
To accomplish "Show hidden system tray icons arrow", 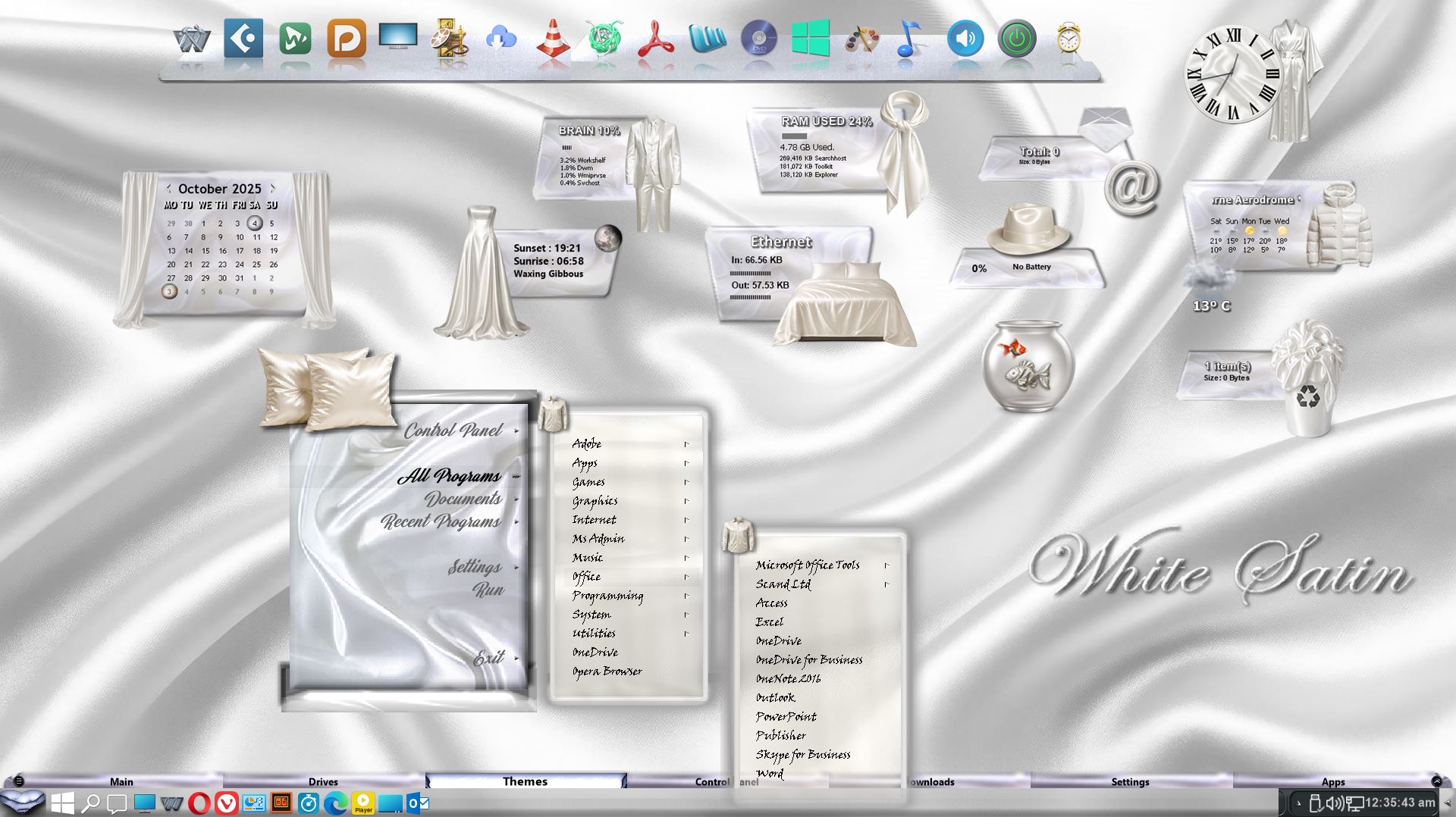I will click(x=1299, y=803).
